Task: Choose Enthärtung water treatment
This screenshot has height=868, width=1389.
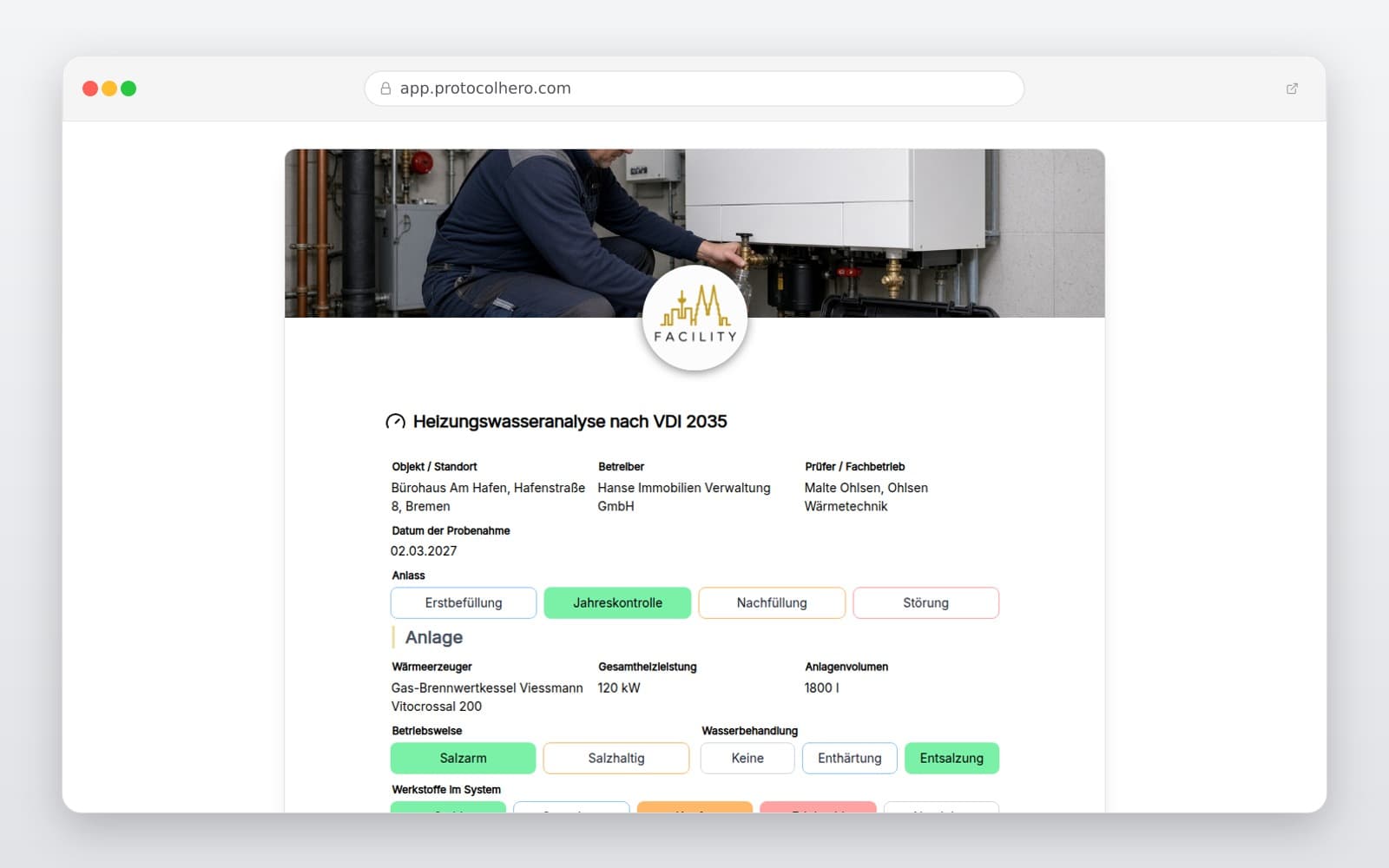Action: pyautogui.click(x=850, y=758)
